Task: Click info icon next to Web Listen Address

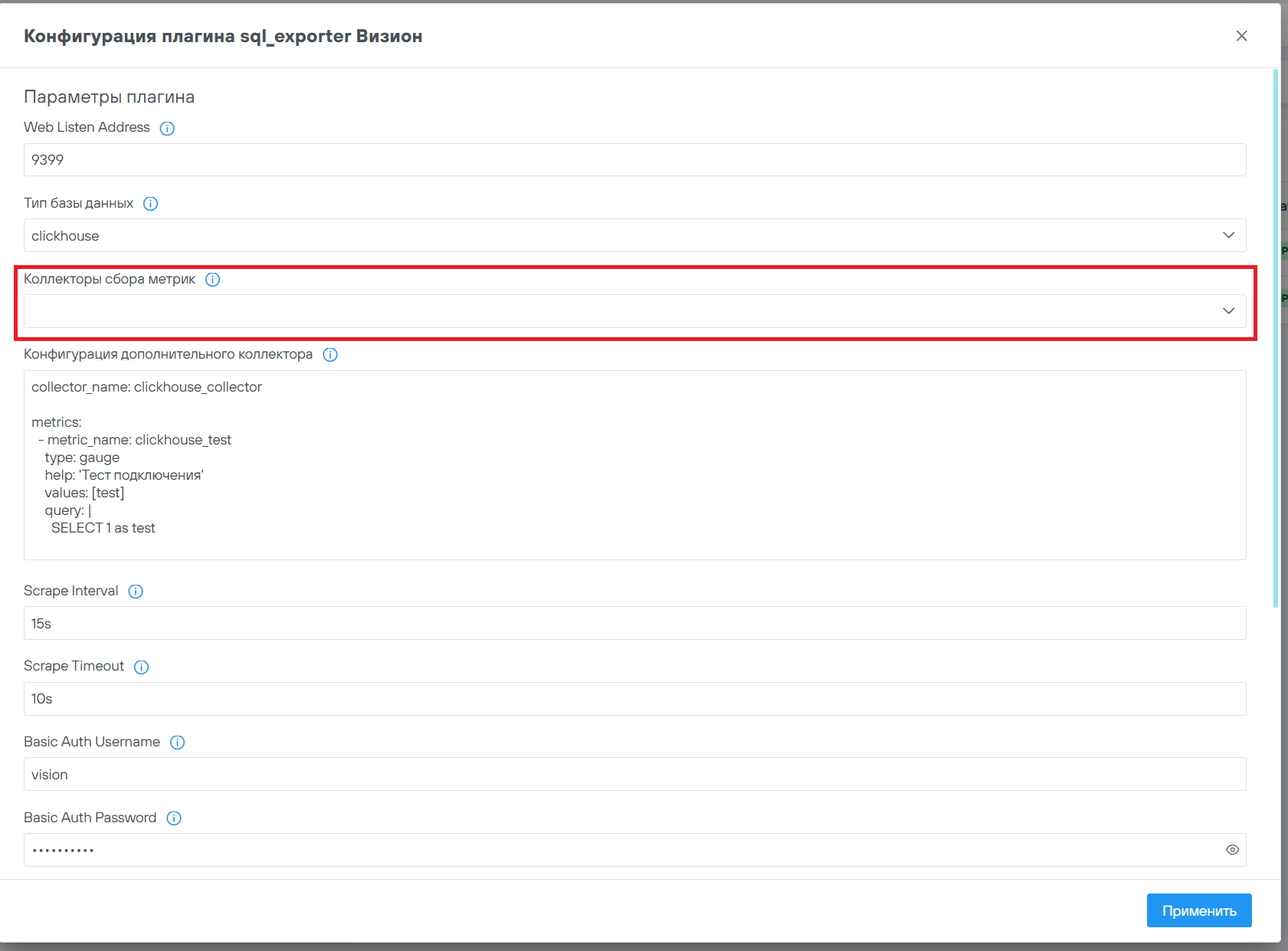Action: 167,128
